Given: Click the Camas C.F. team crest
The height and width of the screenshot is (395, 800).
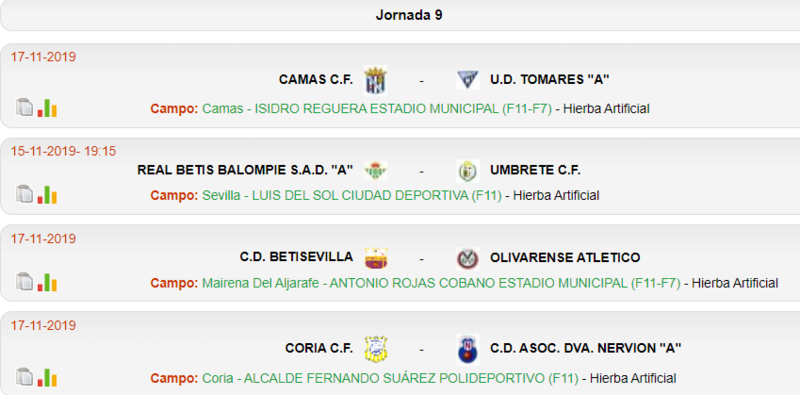Looking at the screenshot, I should [x=376, y=80].
